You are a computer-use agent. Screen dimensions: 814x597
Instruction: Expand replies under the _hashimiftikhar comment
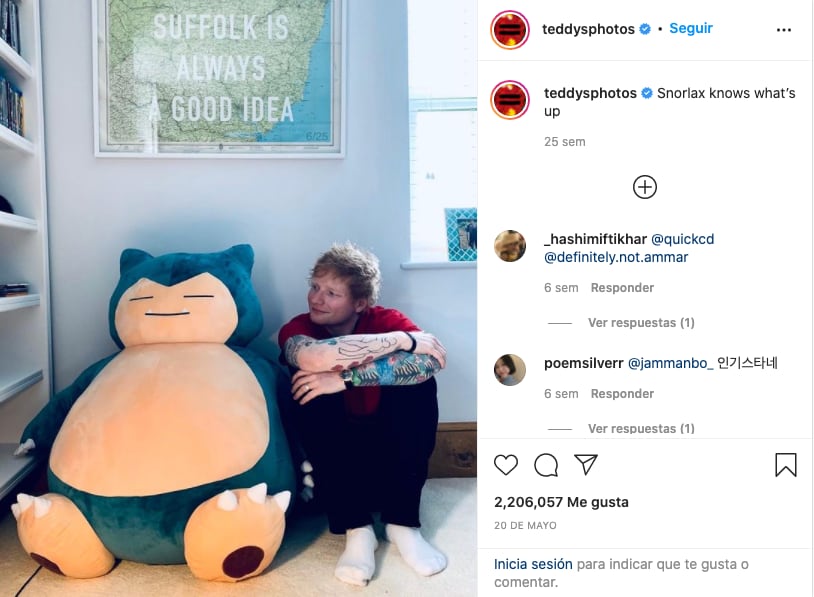(x=641, y=323)
